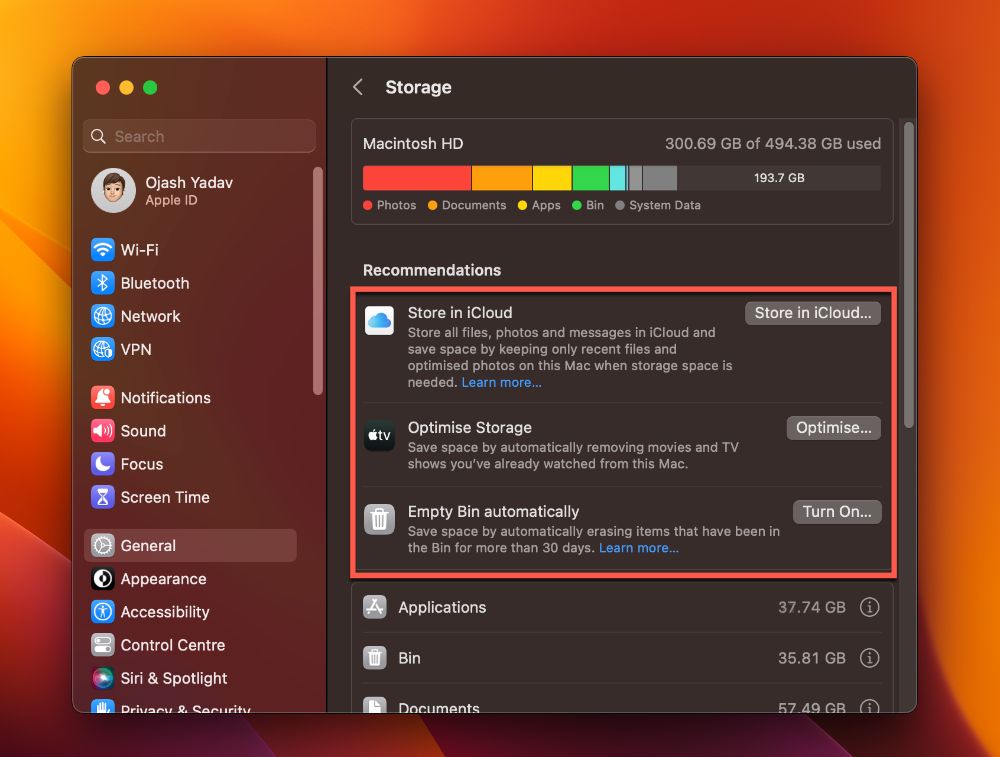Select General label in sidebar
The width and height of the screenshot is (1000, 757).
coord(148,546)
